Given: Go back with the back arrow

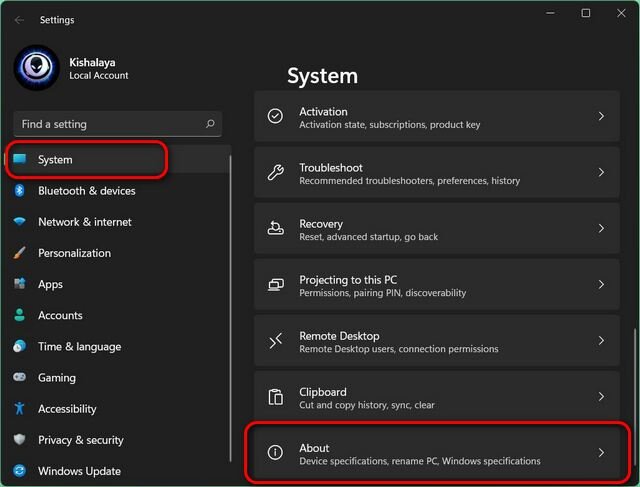Looking at the screenshot, I should coord(20,19).
